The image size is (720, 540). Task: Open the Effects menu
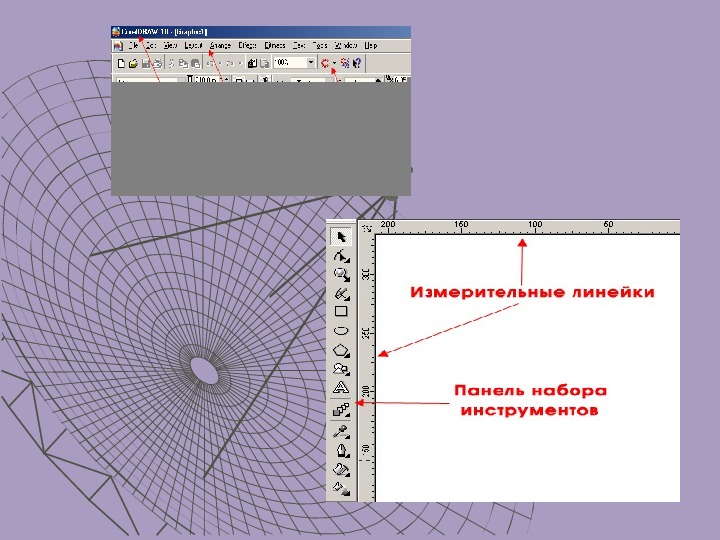(x=247, y=45)
